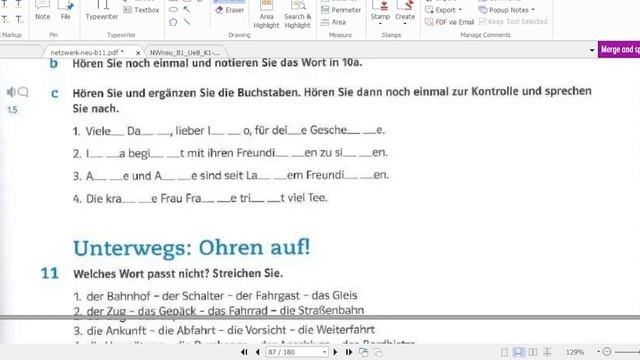Activate the Eraser tool
The width and height of the screenshot is (640, 360).
click(x=230, y=10)
